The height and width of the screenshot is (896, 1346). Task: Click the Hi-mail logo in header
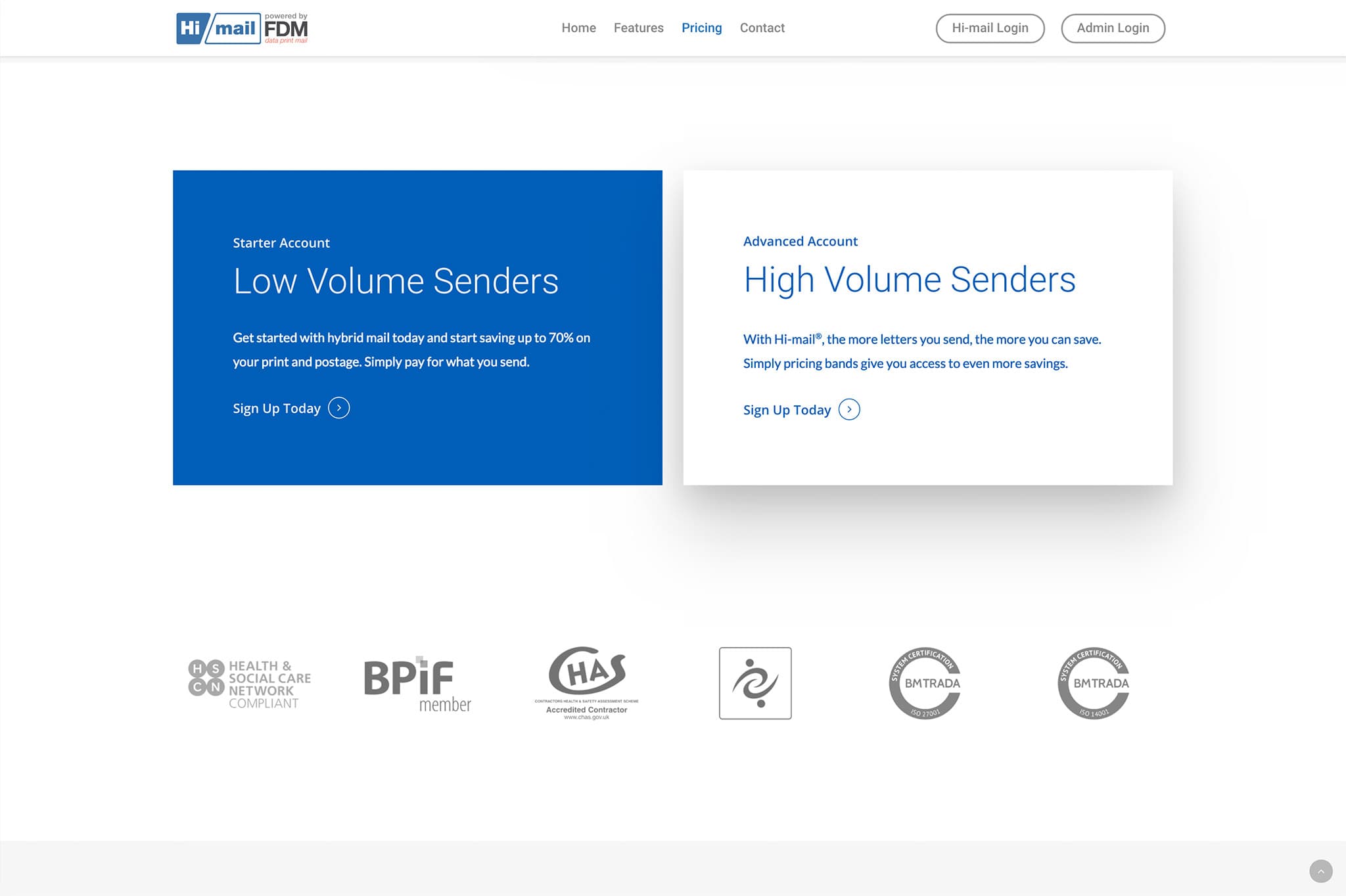[218, 28]
